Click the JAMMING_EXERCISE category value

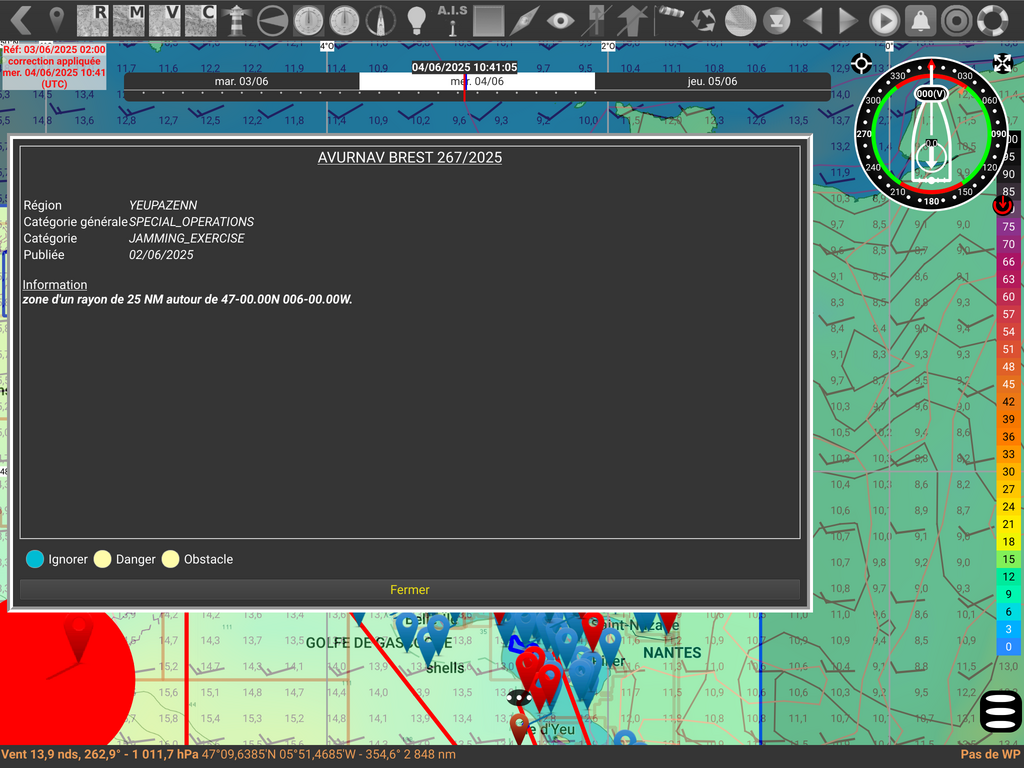[187, 238]
